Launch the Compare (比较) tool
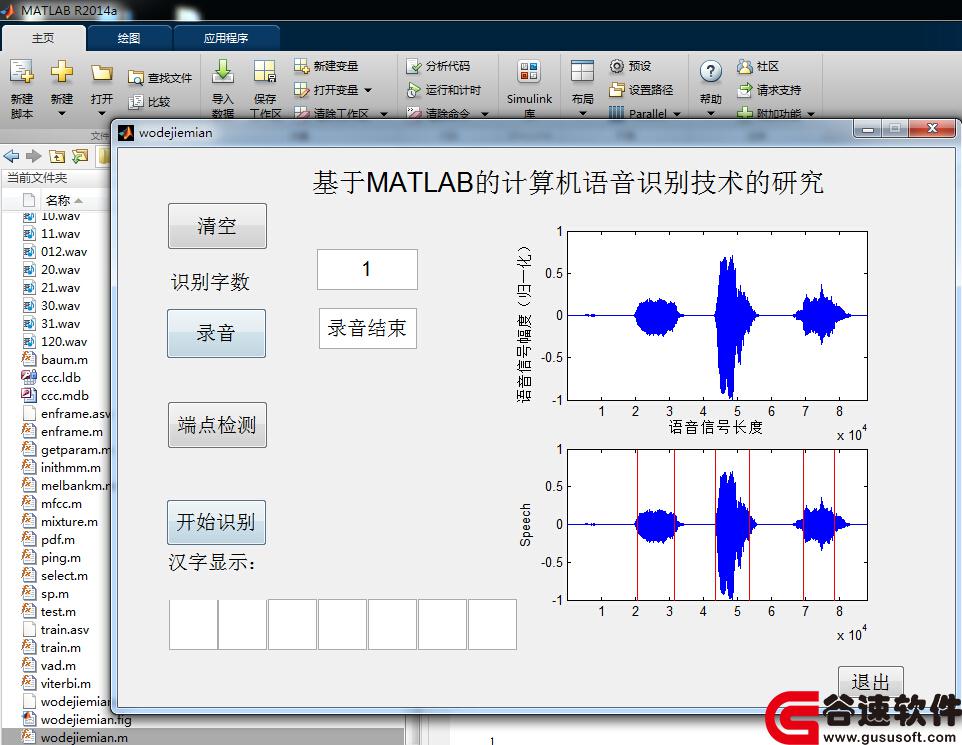 [x=150, y=102]
